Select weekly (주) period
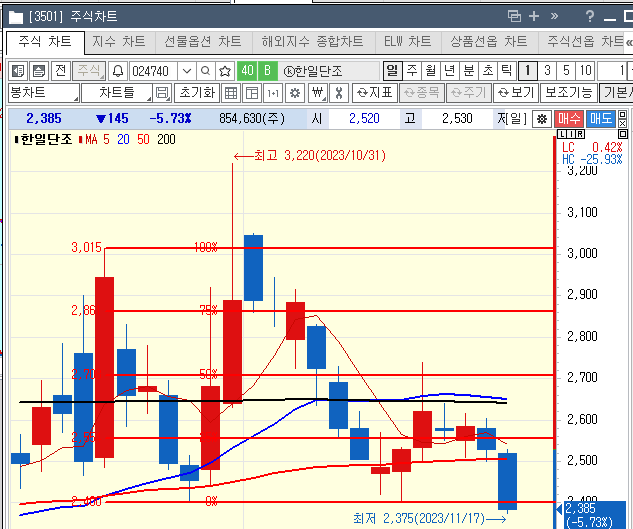This screenshot has height=529, width=633. tap(411, 71)
